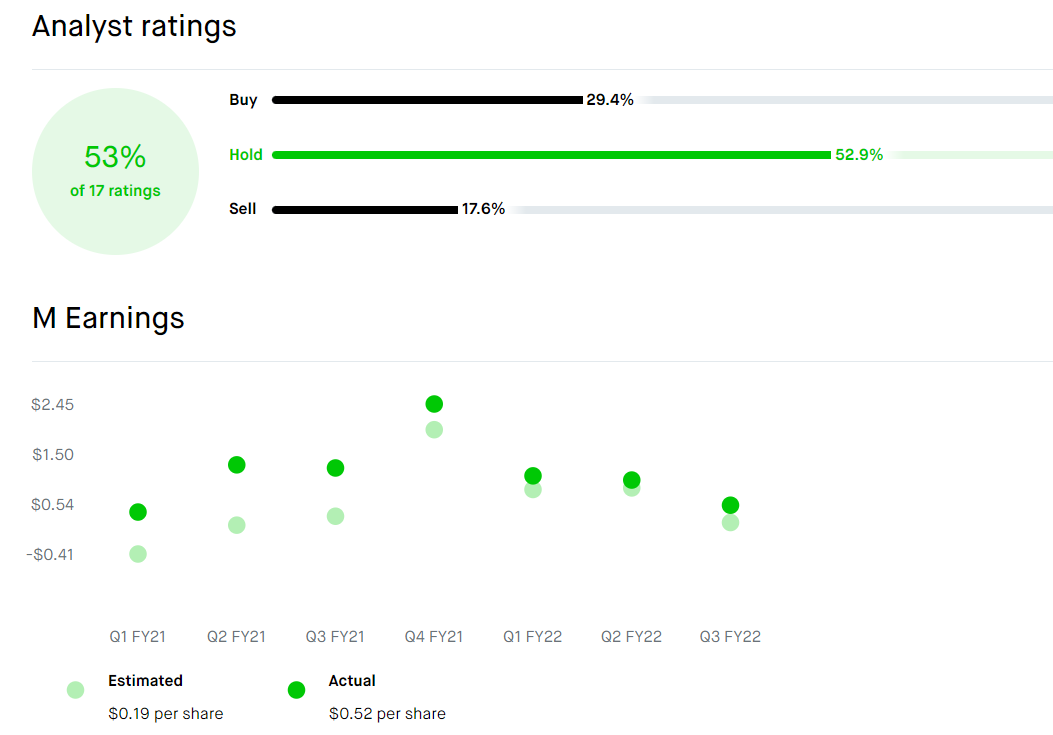Click the Q4 FY21 estimated earnings dot
1053x735 pixels.
(434, 430)
